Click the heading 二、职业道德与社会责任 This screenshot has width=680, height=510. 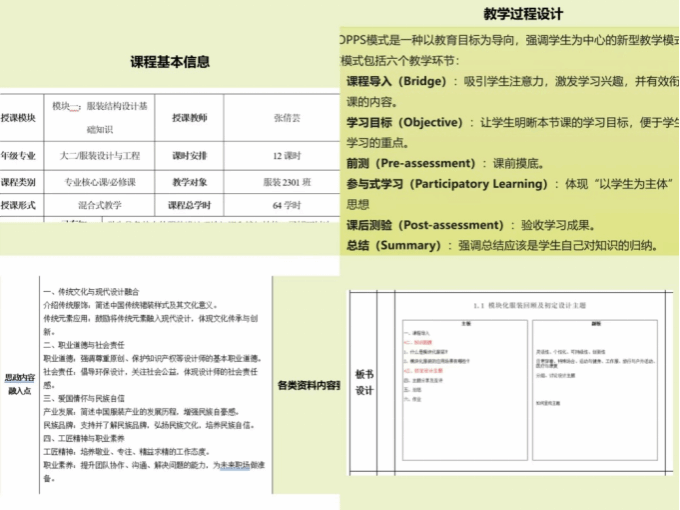(84, 345)
